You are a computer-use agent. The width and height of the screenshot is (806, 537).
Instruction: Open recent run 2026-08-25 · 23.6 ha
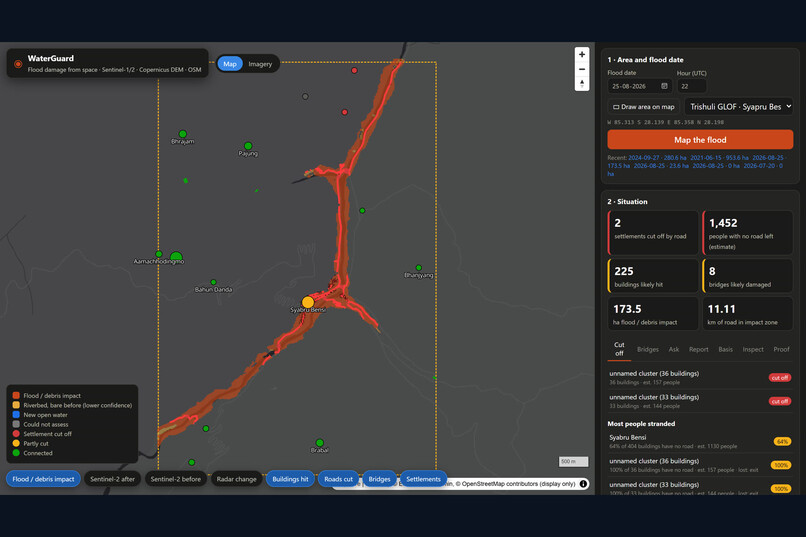[x=661, y=165]
